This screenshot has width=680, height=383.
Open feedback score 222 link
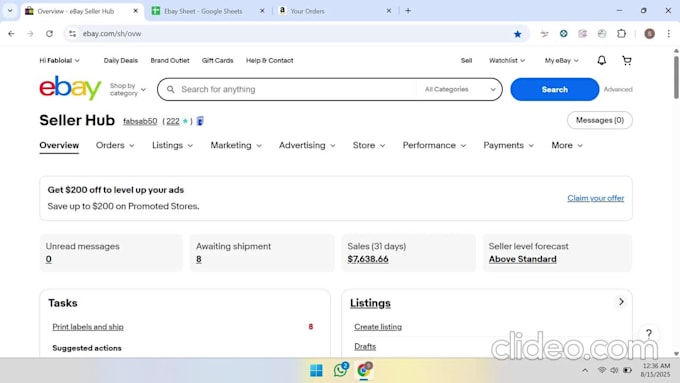[173, 121]
